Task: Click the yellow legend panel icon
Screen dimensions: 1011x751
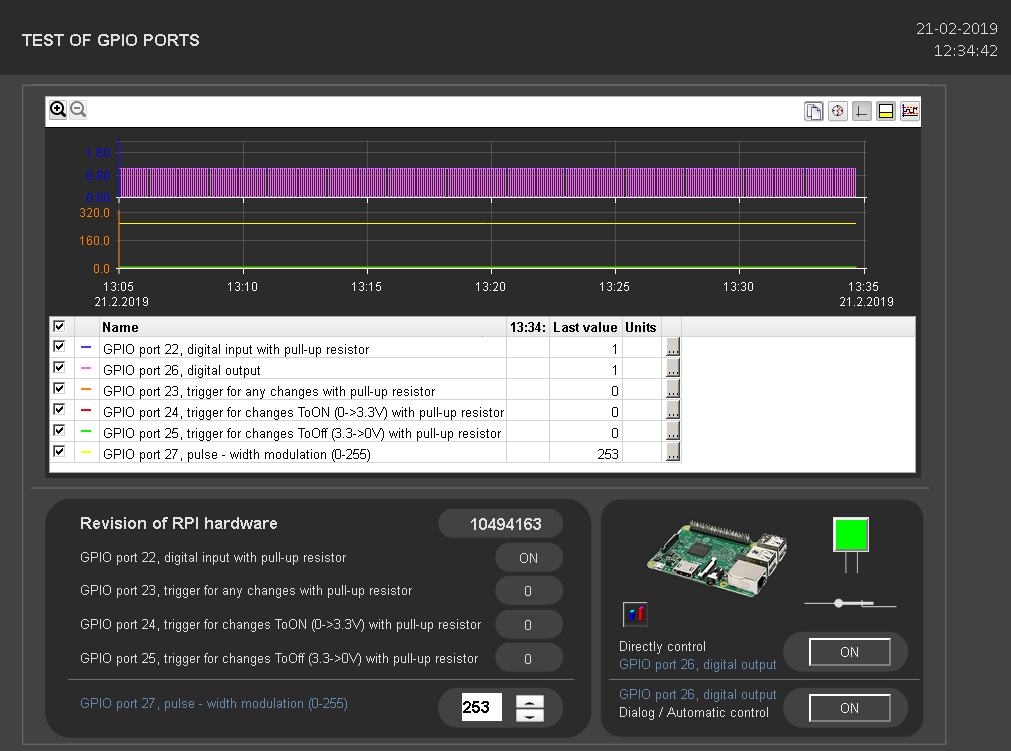Action: point(885,111)
